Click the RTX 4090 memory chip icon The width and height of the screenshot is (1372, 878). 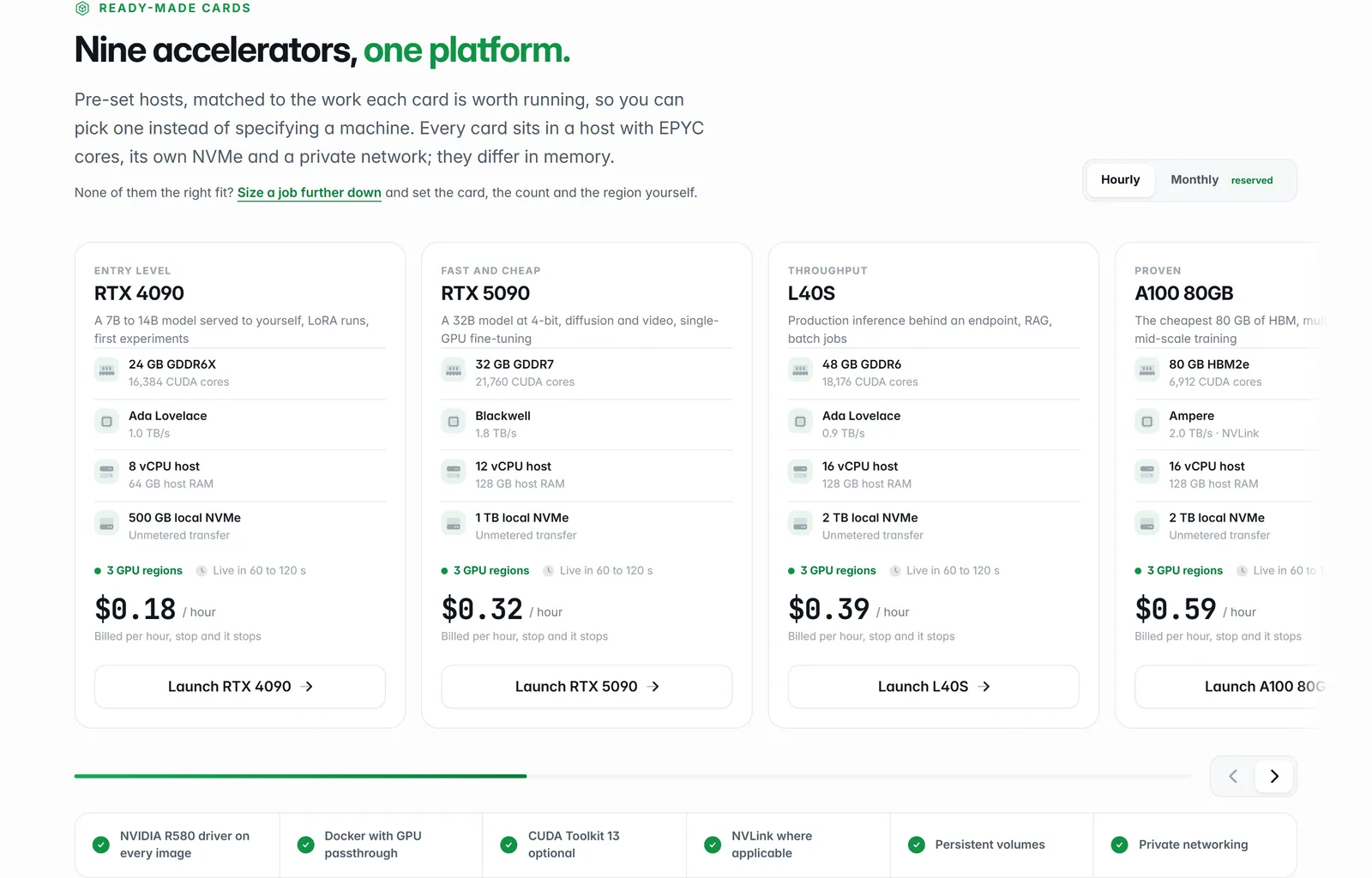106,371
